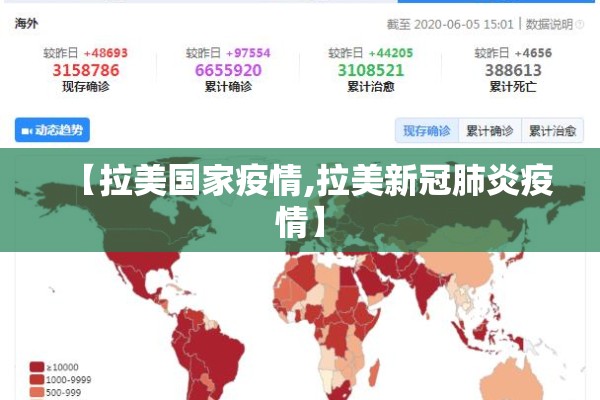Click the +97554 daily change value
The image size is (600, 400).
pos(248,53)
